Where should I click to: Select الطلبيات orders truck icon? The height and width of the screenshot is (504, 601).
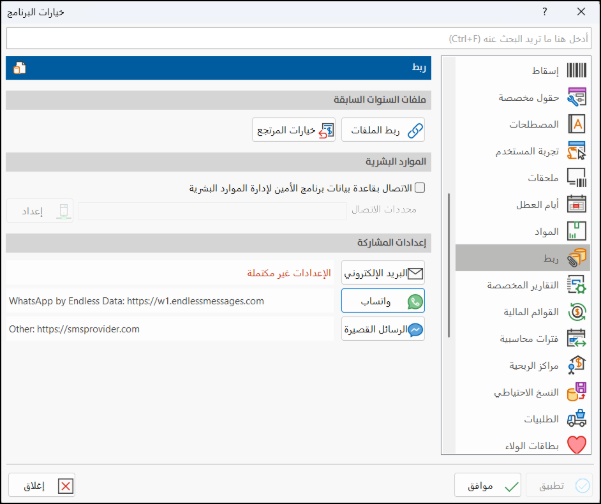click(x=576, y=419)
